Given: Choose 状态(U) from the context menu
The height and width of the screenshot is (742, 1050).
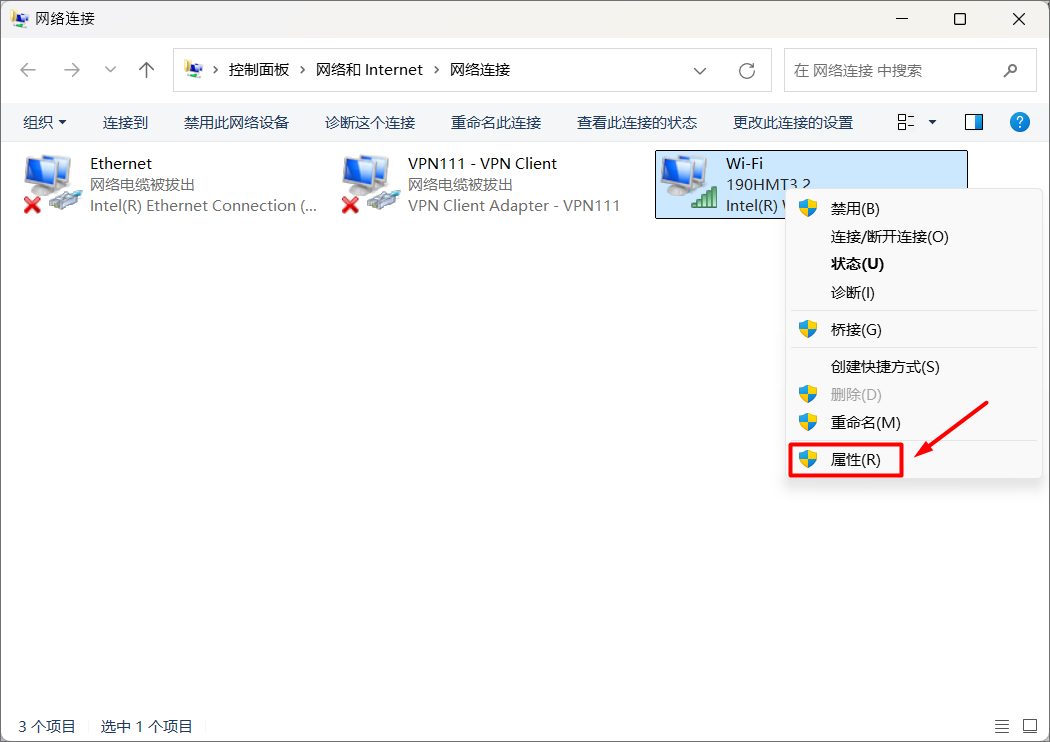Looking at the screenshot, I should pyautogui.click(x=913, y=264).
